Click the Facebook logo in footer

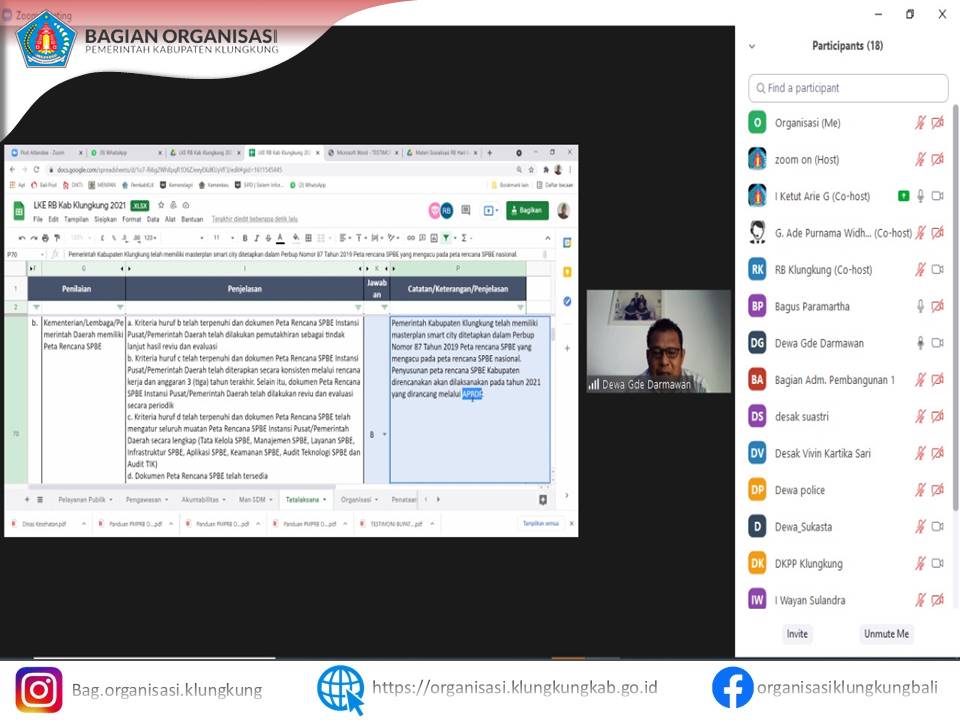732,688
